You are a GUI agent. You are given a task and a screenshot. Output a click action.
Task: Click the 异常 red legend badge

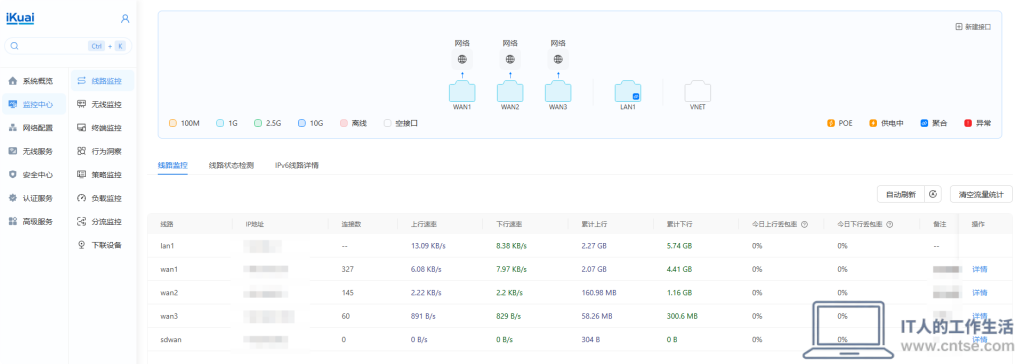point(968,123)
